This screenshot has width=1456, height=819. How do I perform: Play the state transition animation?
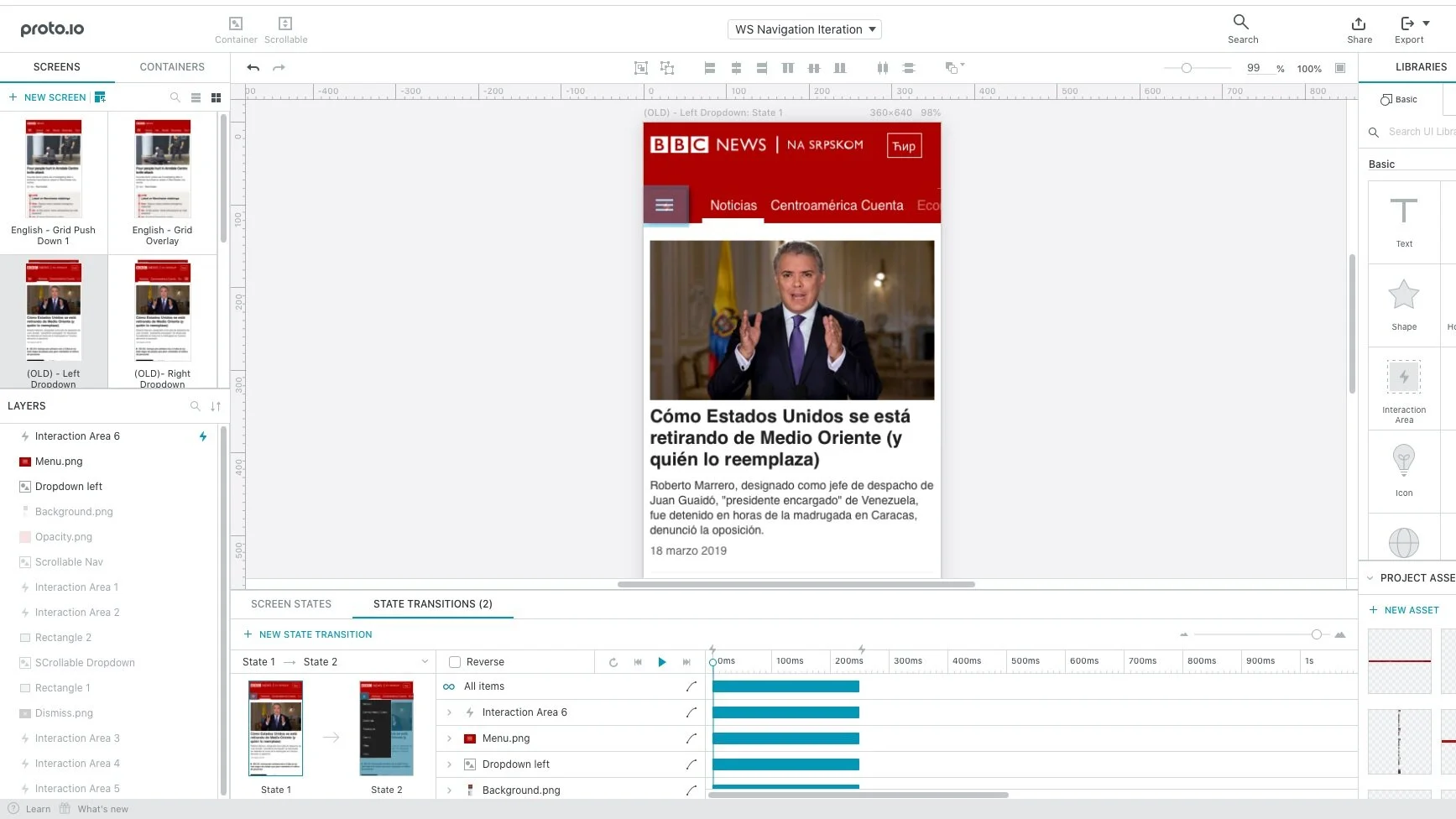[662, 662]
